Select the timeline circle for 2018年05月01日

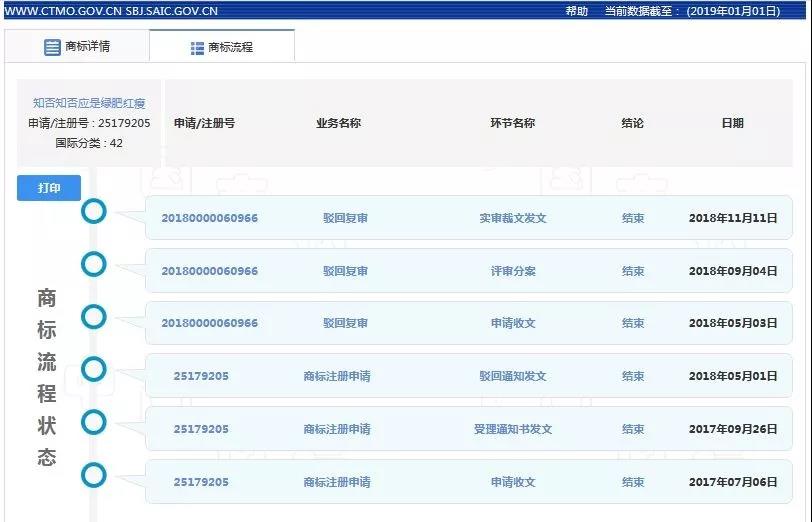pos(94,369)
